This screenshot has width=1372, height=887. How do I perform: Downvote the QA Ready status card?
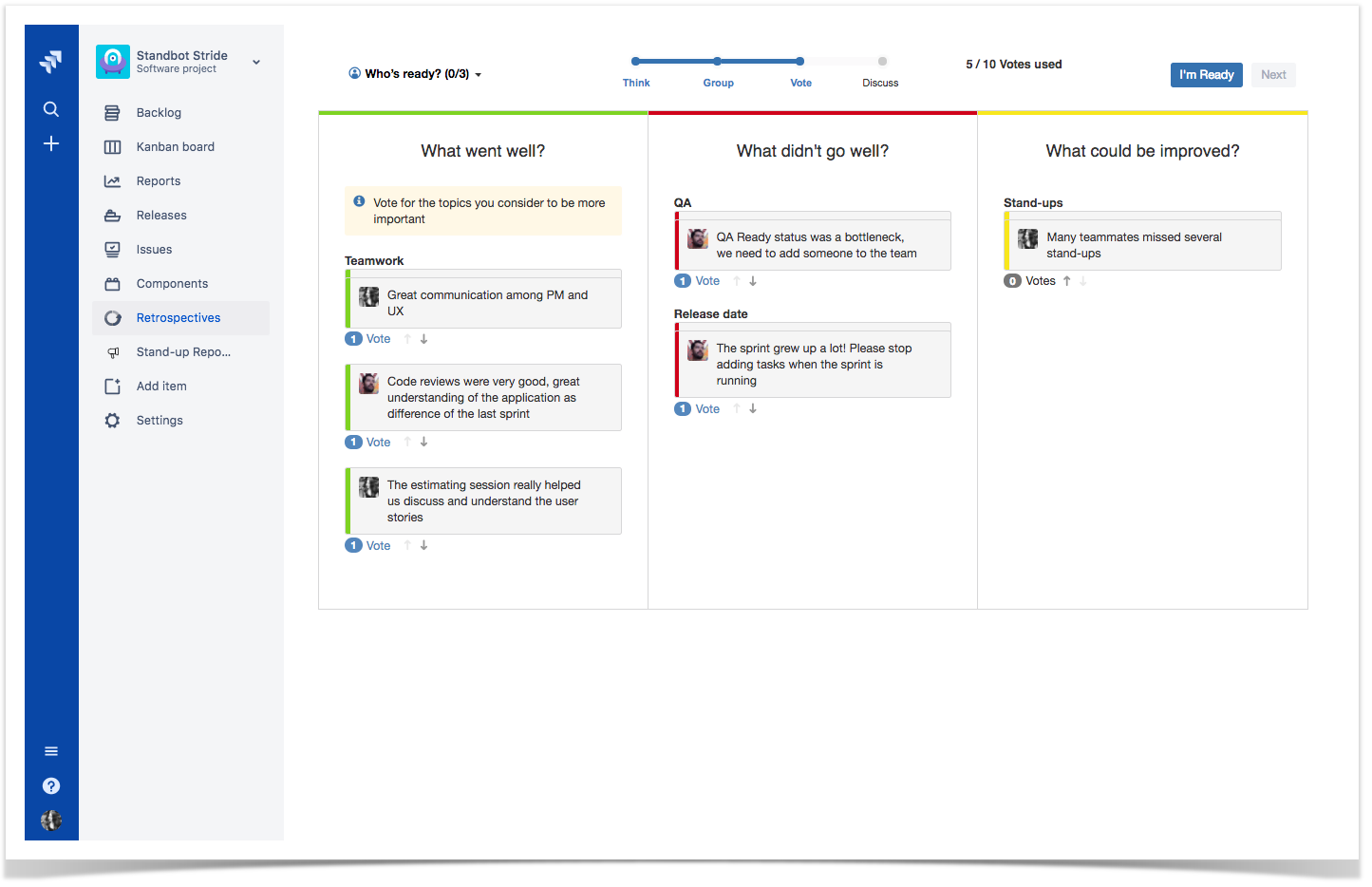pos(753,281)
